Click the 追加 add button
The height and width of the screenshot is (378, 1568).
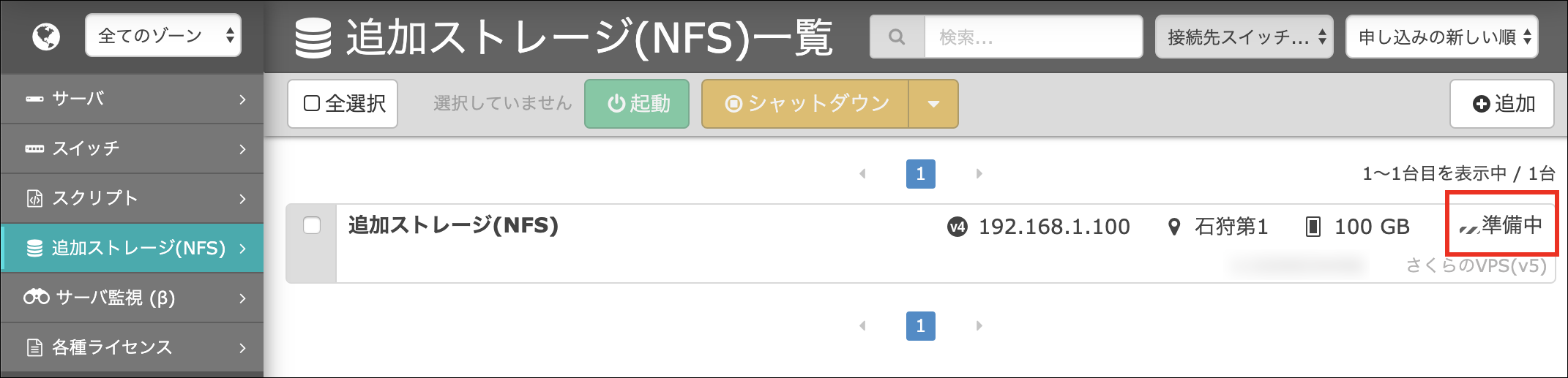pyautogui.click(x=1502, y=104)
